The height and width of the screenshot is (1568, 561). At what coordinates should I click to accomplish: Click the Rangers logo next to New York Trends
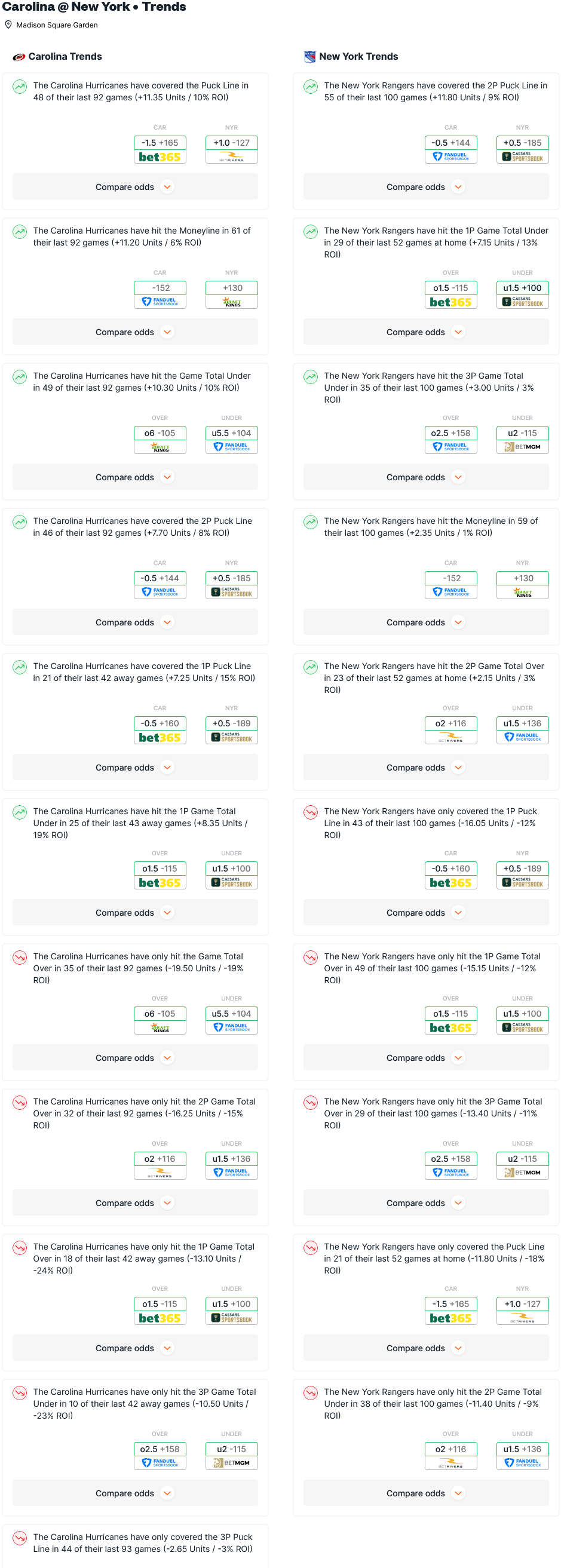[309, 57]
